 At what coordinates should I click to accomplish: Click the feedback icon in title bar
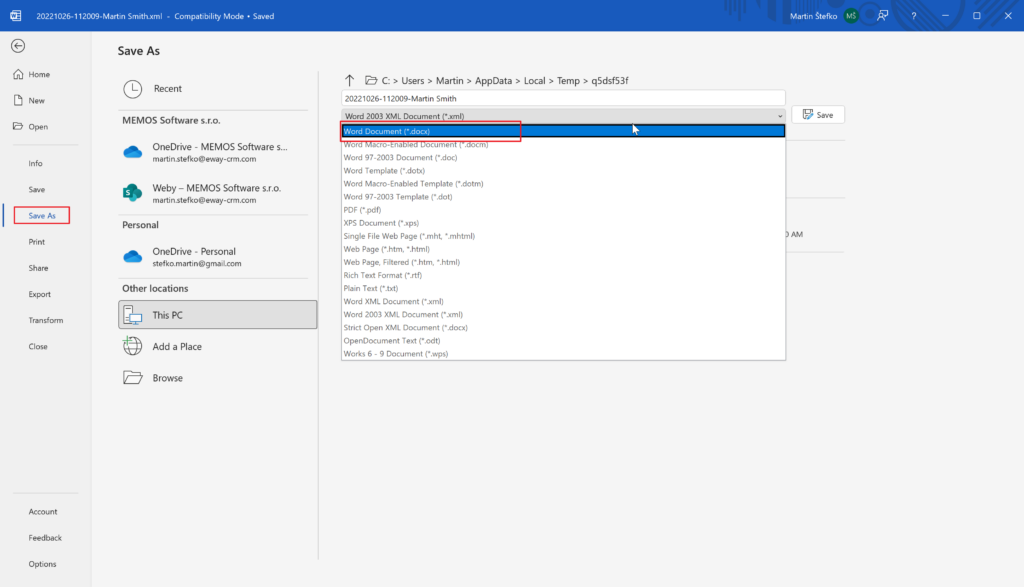click(882, 16)
